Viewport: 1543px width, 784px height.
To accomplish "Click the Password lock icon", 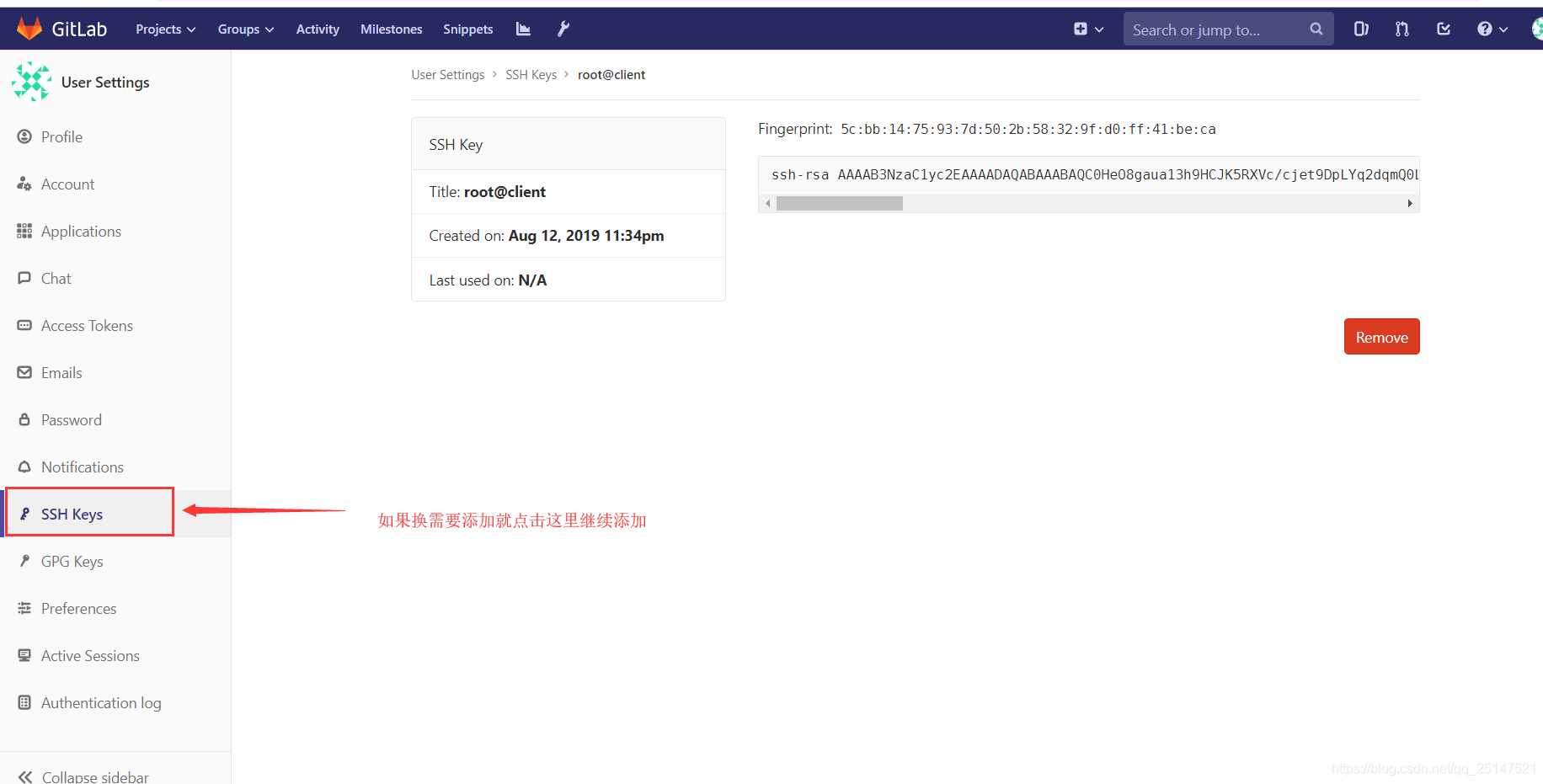I will (x=24, y=419).
